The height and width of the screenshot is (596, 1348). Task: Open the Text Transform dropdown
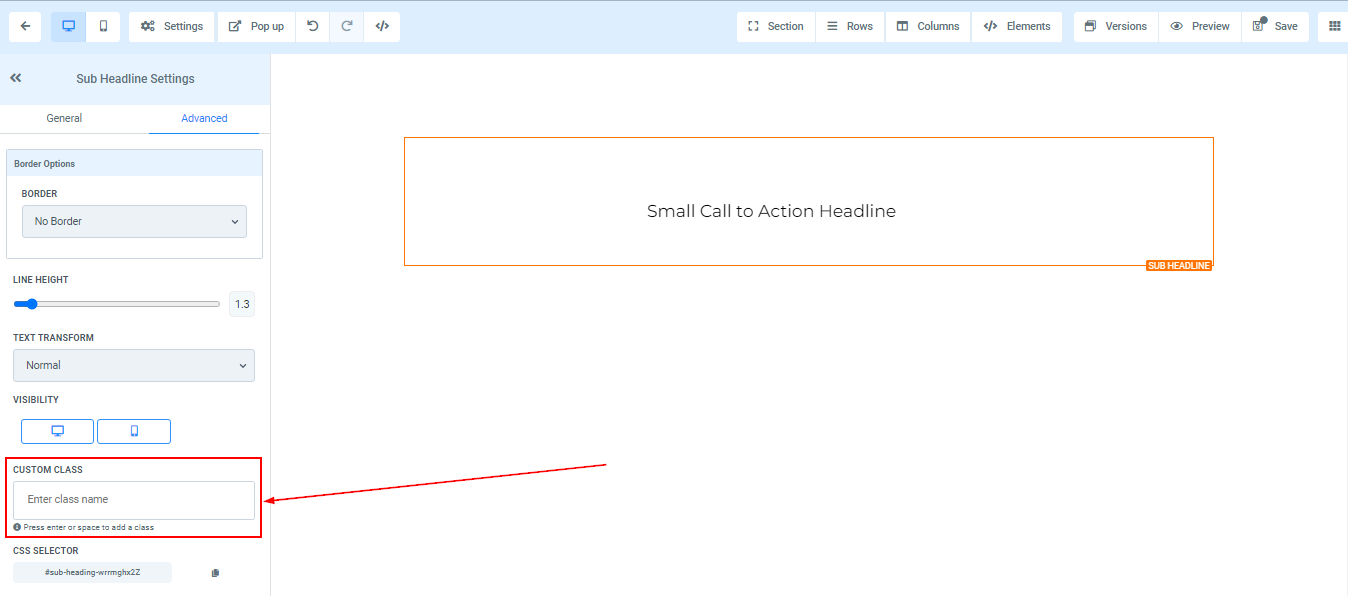134,365
